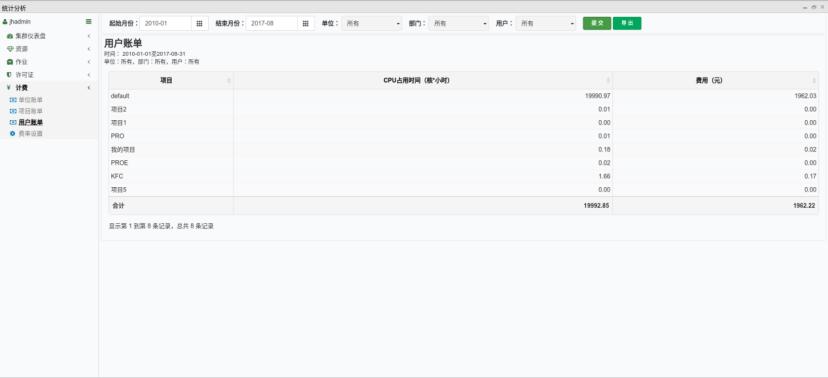
Task: Click the green 导出 export button
Action: 627,23
